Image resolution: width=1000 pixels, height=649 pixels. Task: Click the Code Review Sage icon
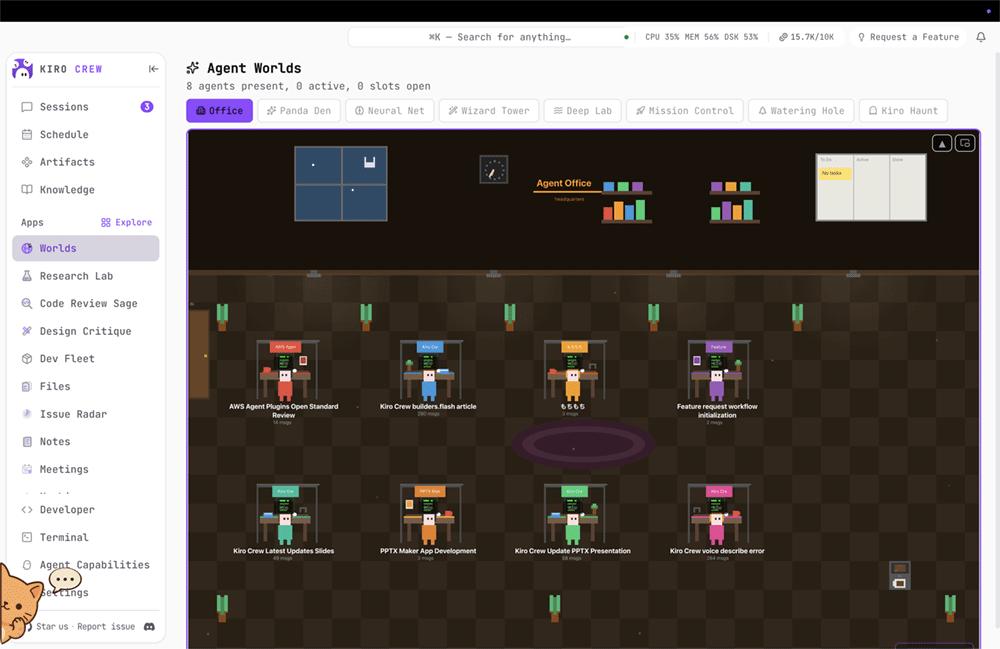tap(27, 303)
